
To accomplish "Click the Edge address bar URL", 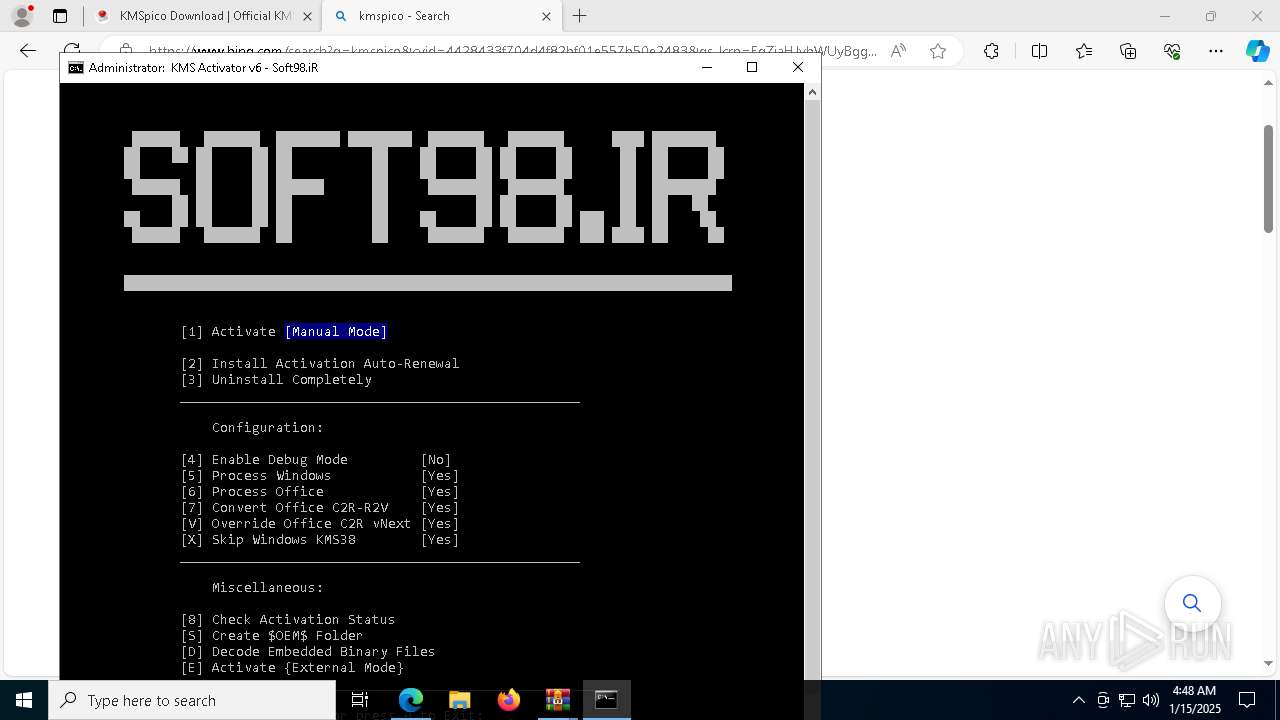I will click(513, 51).
